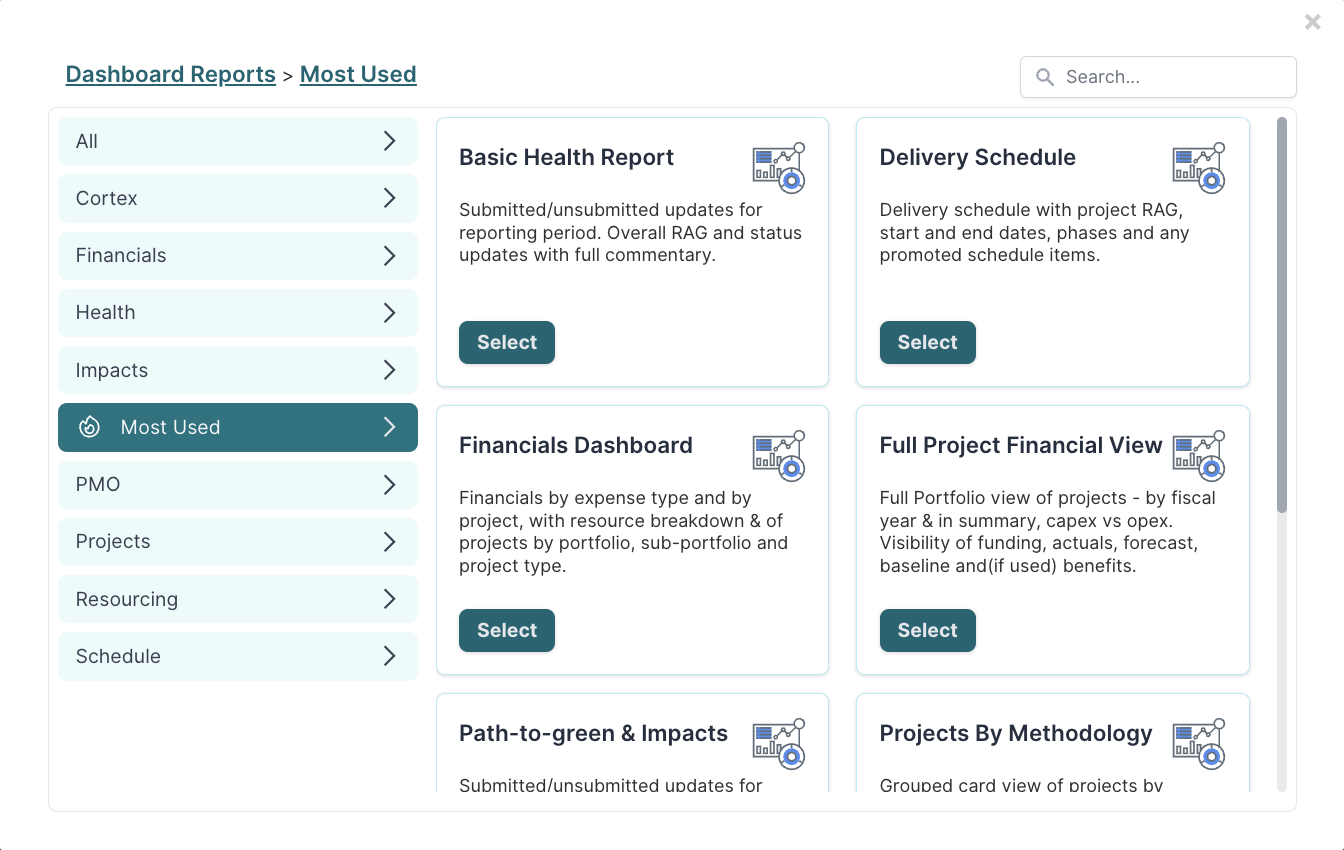This screenshot has width=1344, height=850.
Task: Select the Full Project Financial View report
Action: click(x=927, y=630)
